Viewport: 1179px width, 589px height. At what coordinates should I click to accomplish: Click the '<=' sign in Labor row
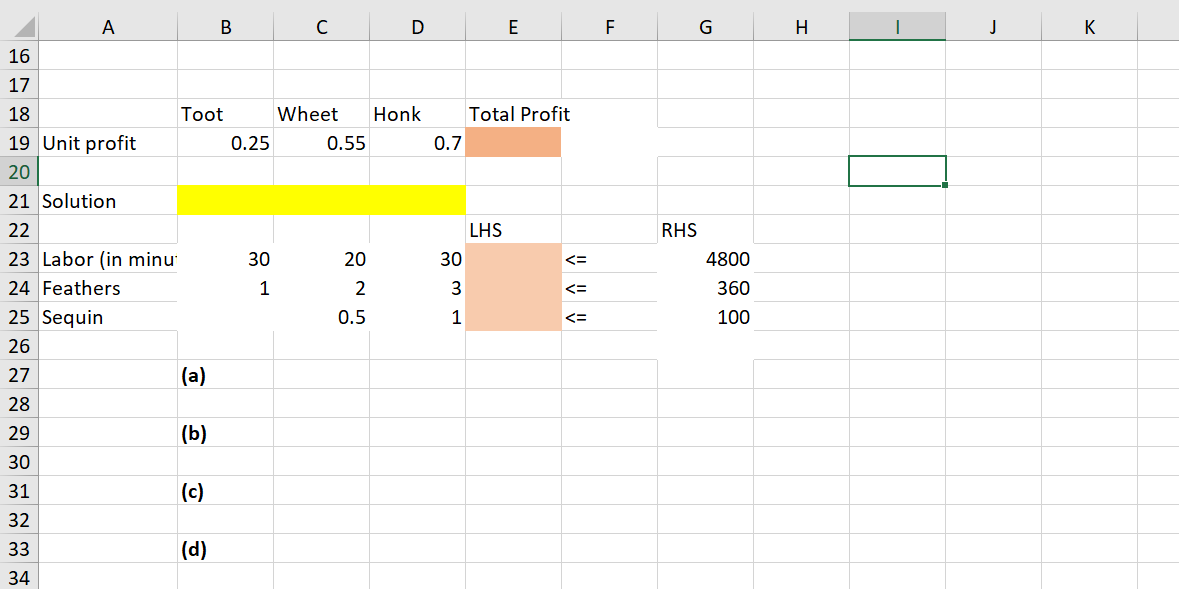pyautogui.click(x=609, y=259)
